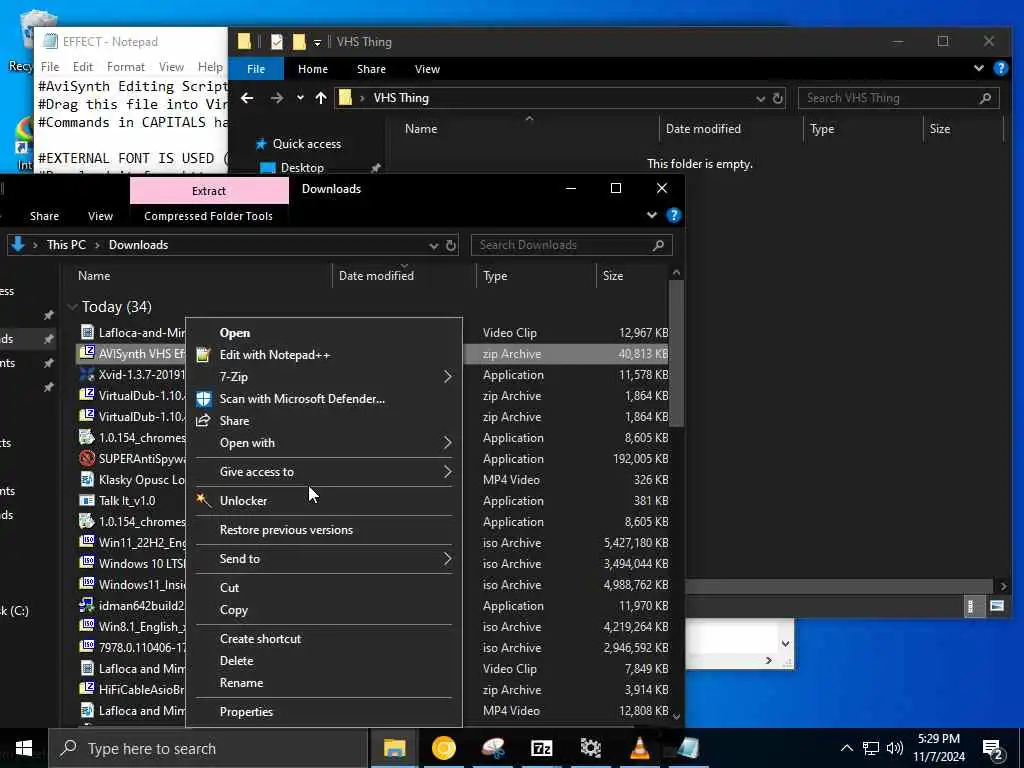Screen dimensions: 1024x768
Task: Open the Compressed Folder Tools tab
Action: pos(208,216)
